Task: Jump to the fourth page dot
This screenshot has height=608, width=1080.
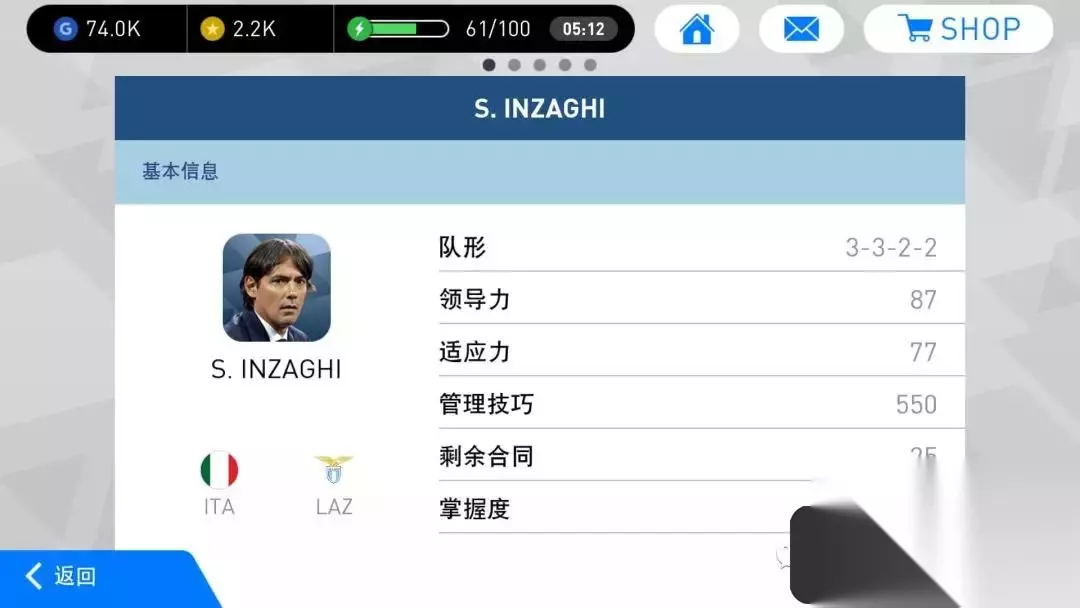Action: pos(565,65)
